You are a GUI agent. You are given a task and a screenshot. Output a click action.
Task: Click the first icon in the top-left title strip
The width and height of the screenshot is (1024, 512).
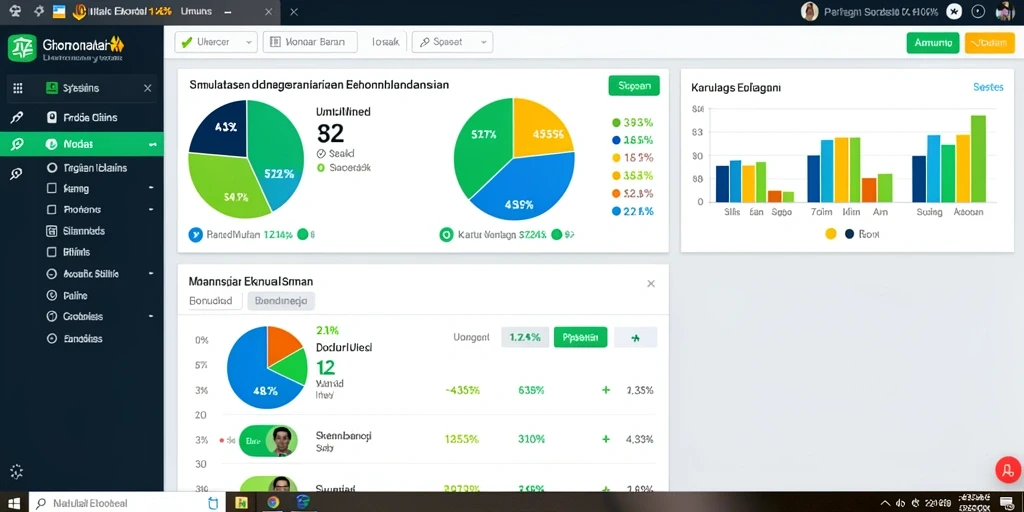click(x=16, y=11)
